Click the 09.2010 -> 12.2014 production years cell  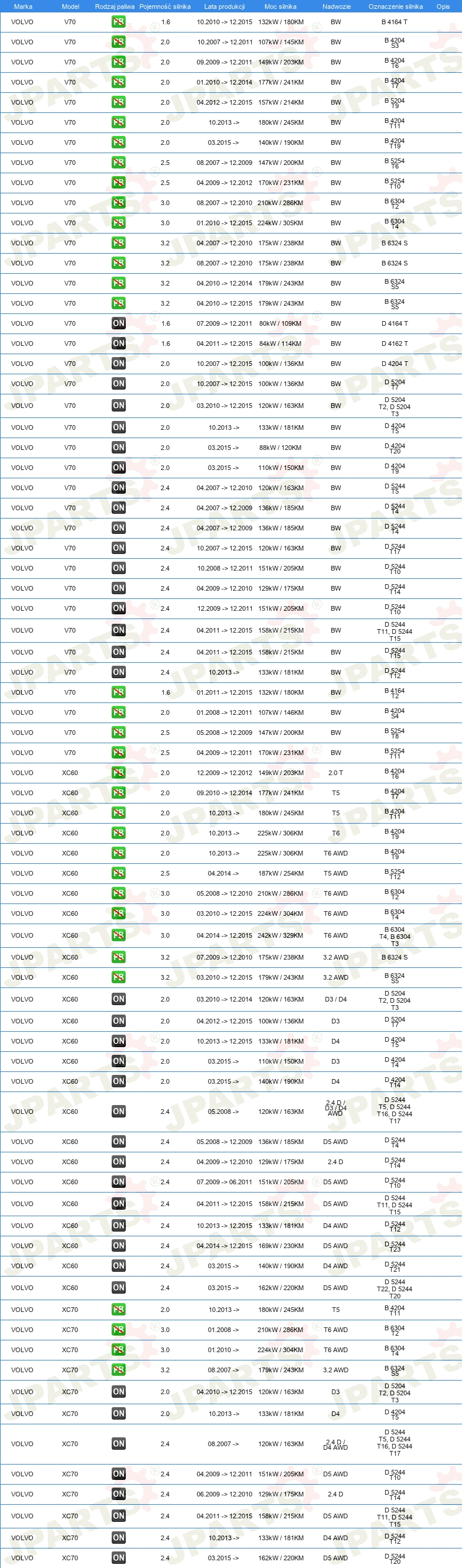[225, 792]
